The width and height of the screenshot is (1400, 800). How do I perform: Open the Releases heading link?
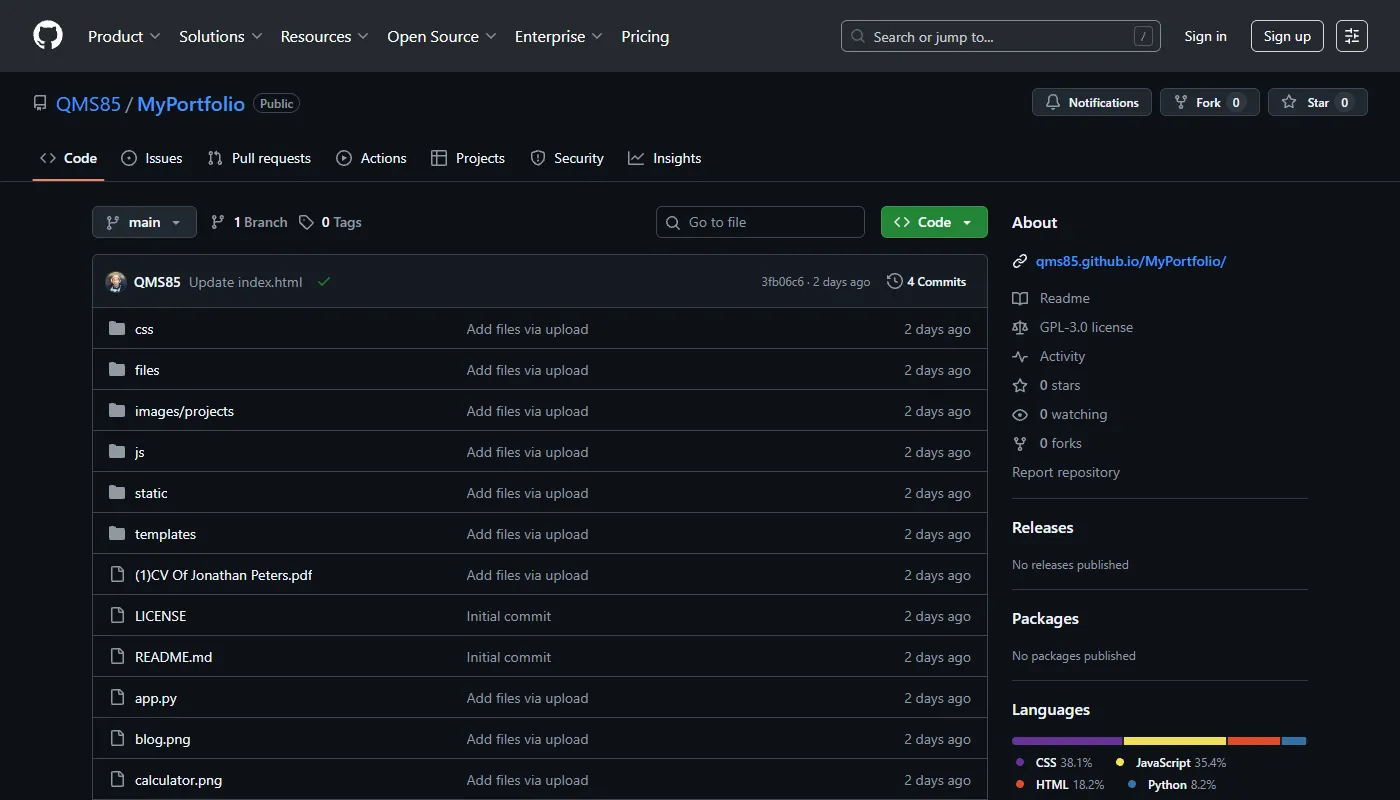point(1042,527)
